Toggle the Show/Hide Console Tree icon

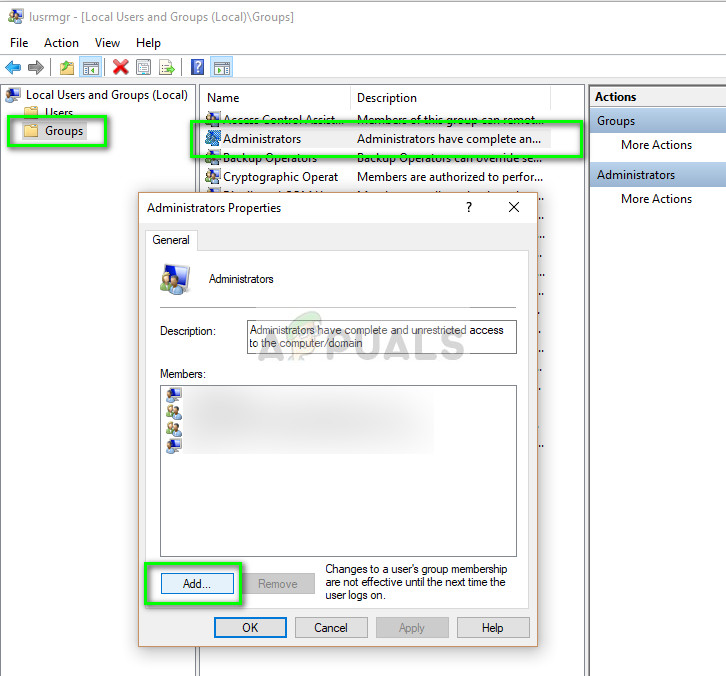click(90, 68)
